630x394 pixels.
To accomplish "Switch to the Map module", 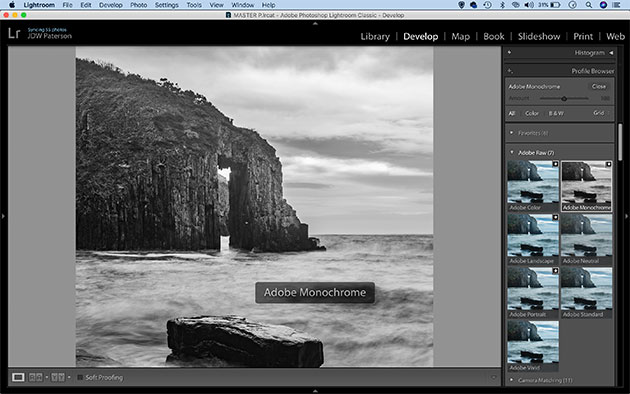I will [460, 37].
